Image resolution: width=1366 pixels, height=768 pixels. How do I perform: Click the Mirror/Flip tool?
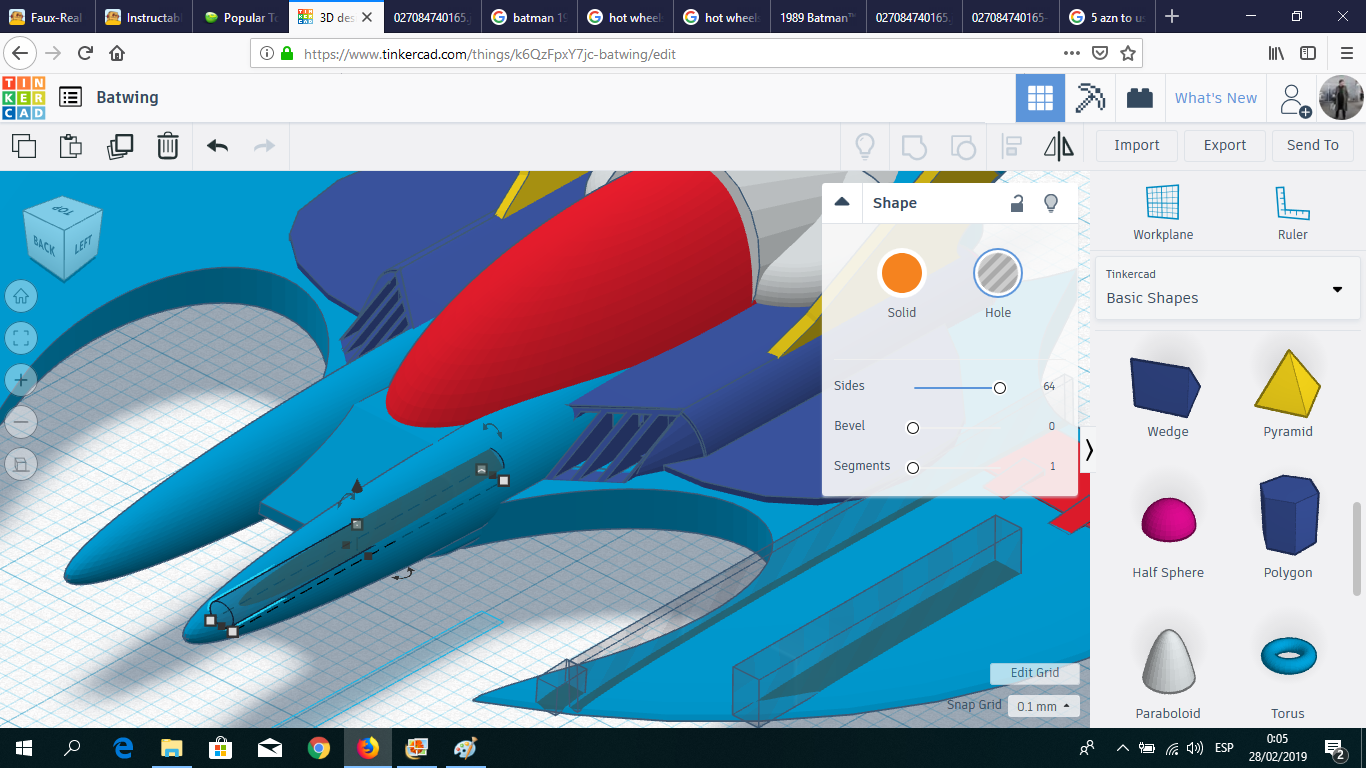pos(1059,146)
